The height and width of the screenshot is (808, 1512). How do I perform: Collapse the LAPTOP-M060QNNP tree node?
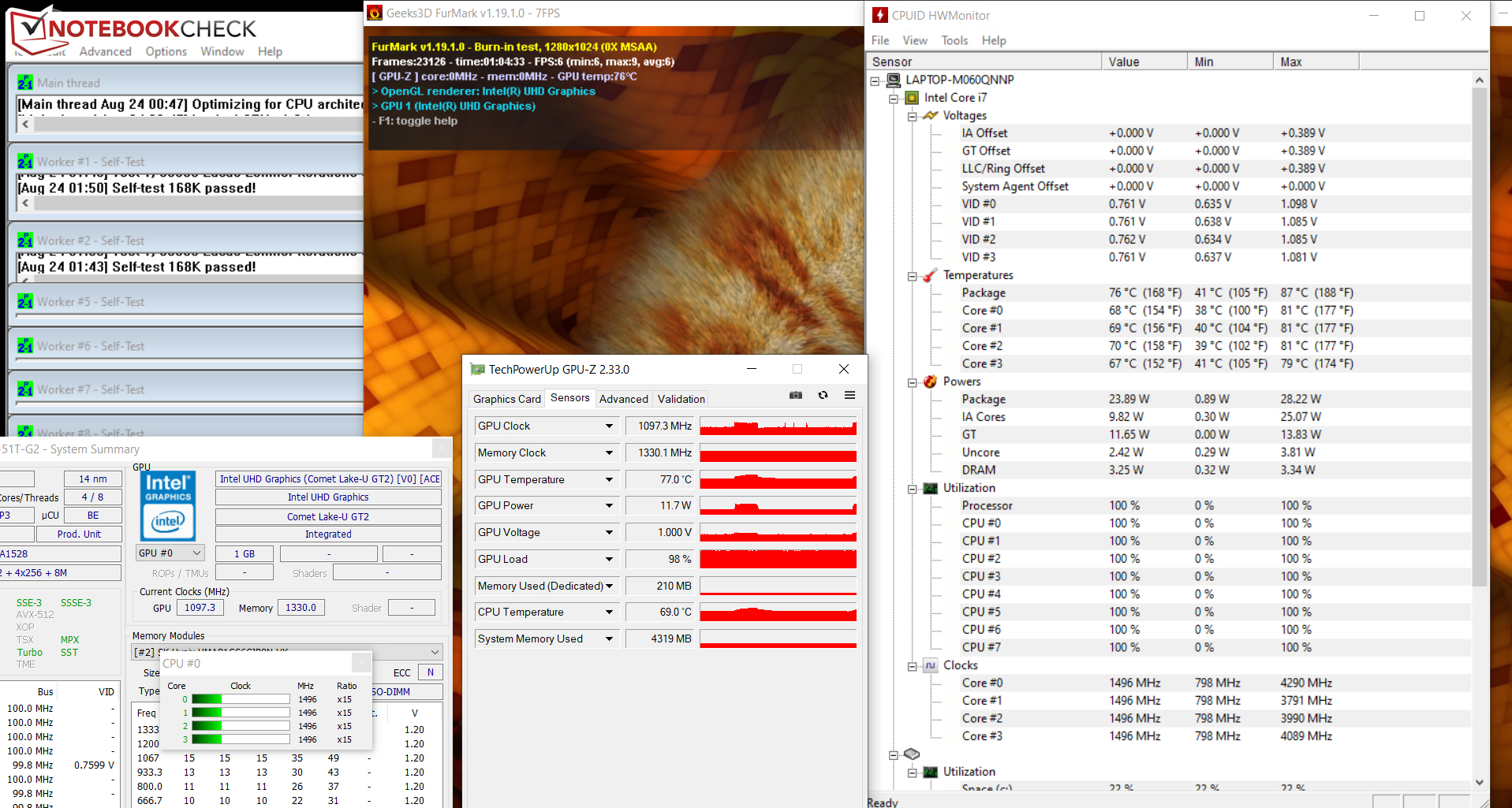click(x=875, y=80)
